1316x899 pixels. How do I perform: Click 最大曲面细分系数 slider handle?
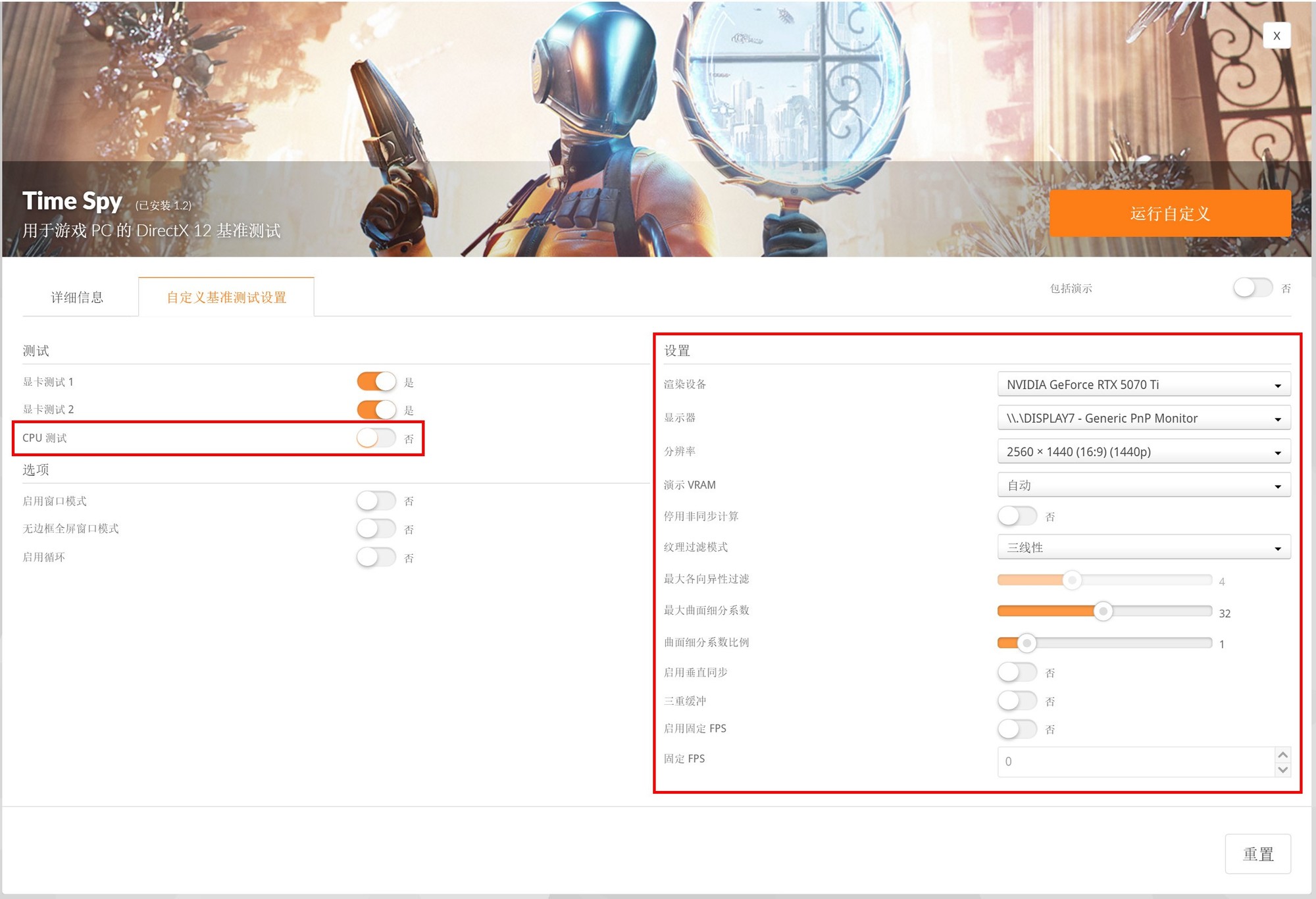[x=1103, y=611]
